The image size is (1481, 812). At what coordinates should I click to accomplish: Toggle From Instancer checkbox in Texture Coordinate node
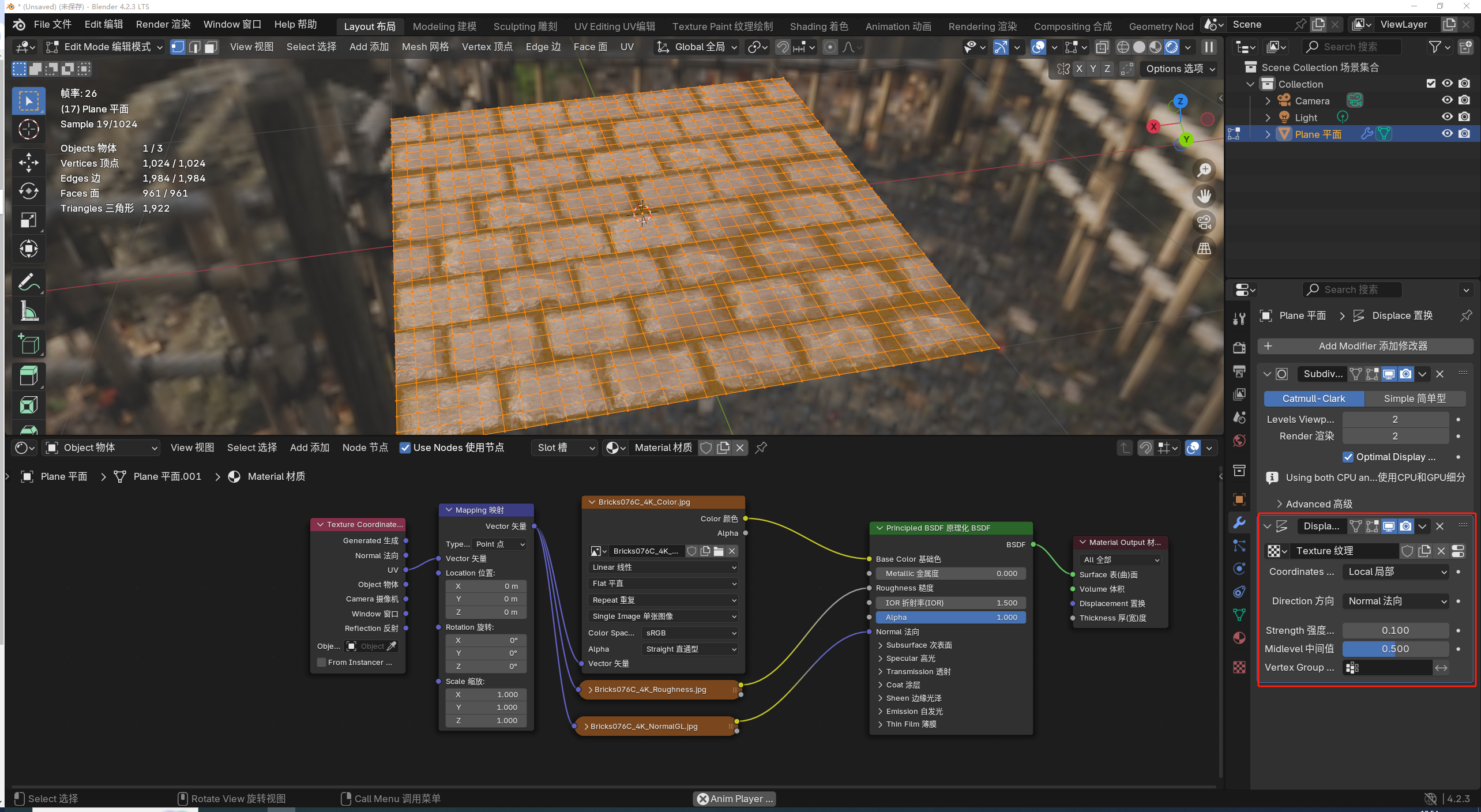322,663
